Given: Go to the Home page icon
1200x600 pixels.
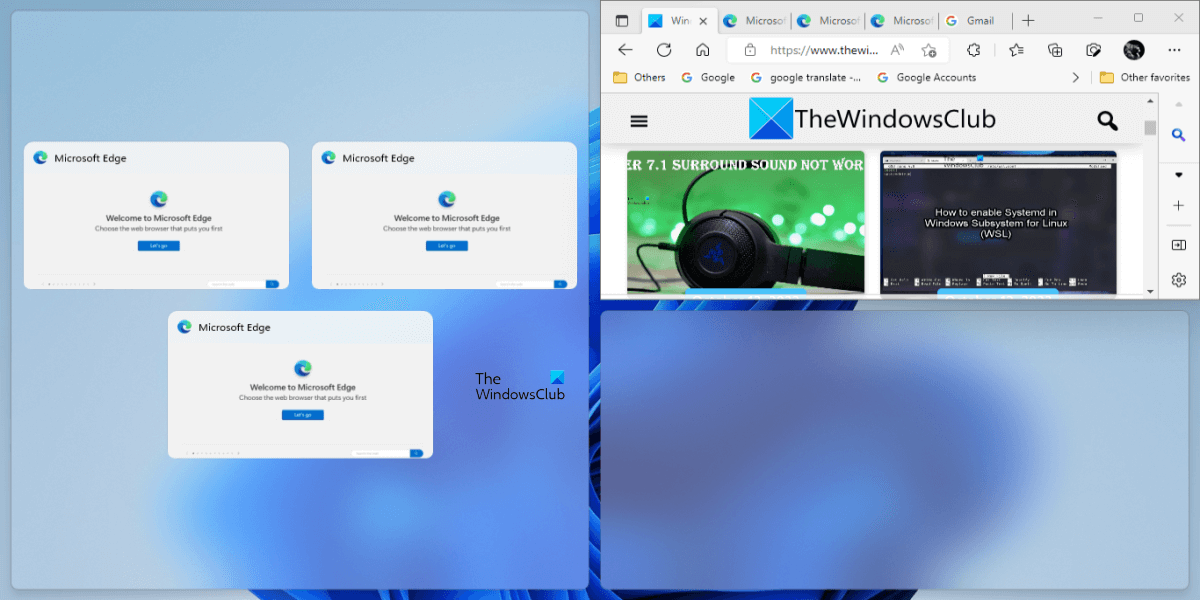Looking at the screenshot, I should click(703, 50).
